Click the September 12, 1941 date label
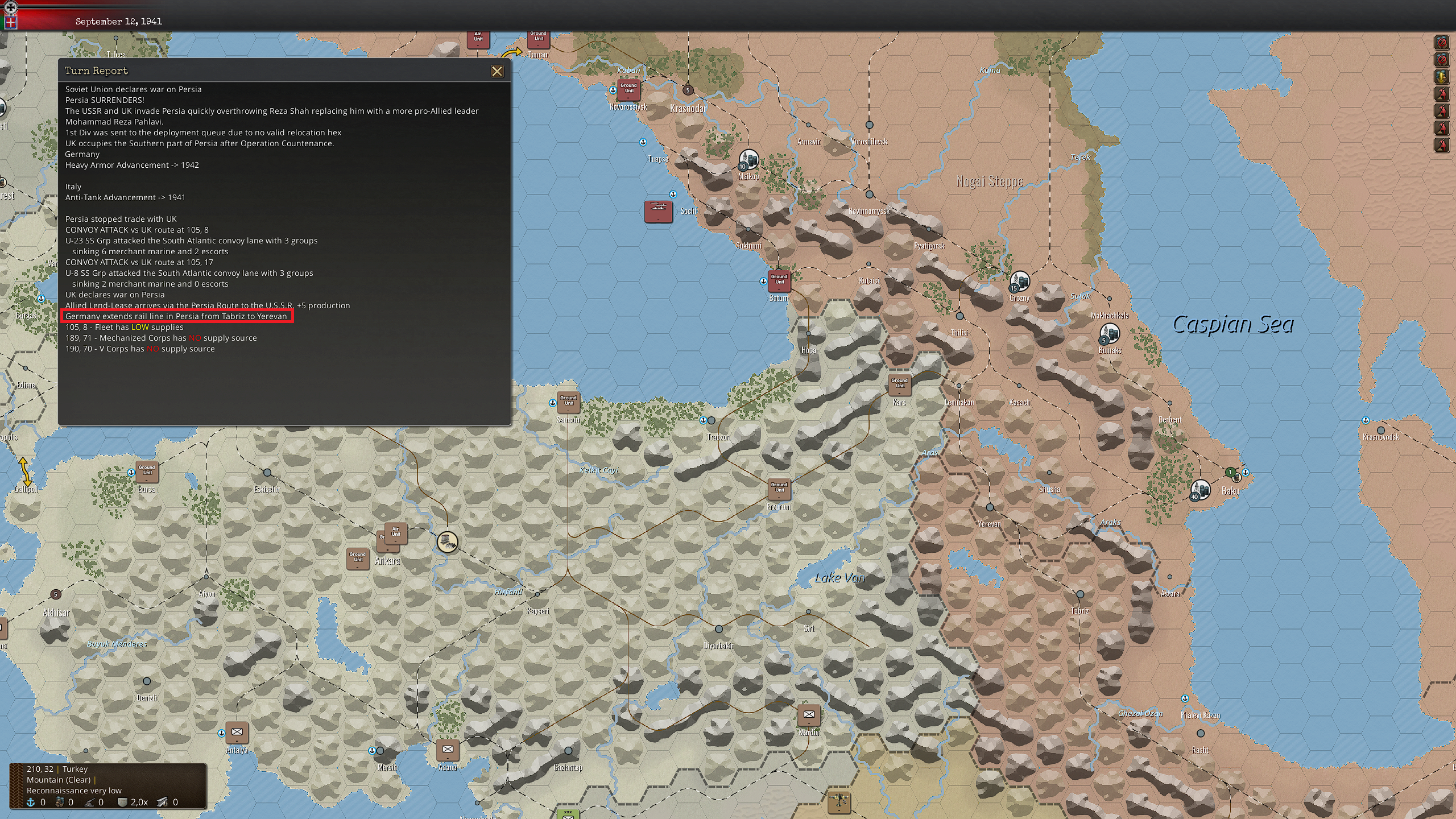 (x=118, y=22)
